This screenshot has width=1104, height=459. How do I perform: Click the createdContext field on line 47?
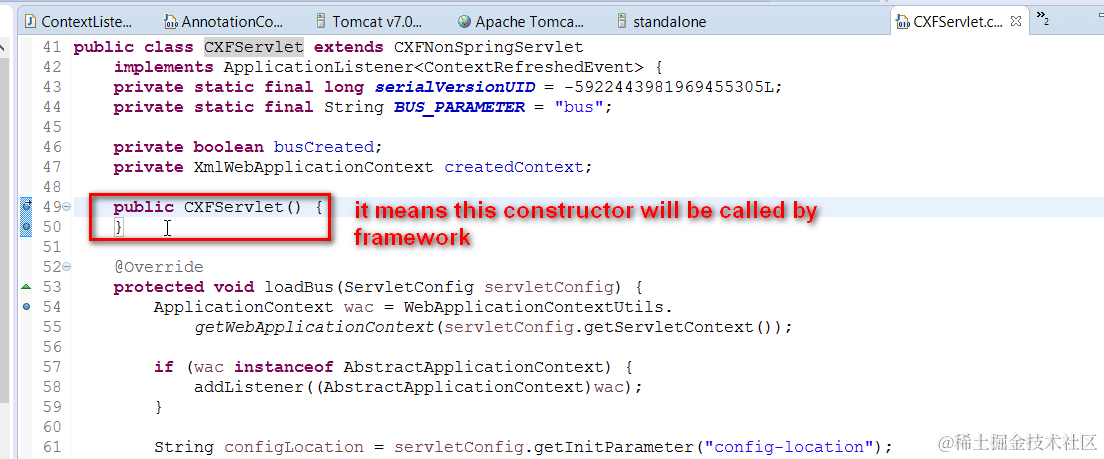[x=514, y=167]
